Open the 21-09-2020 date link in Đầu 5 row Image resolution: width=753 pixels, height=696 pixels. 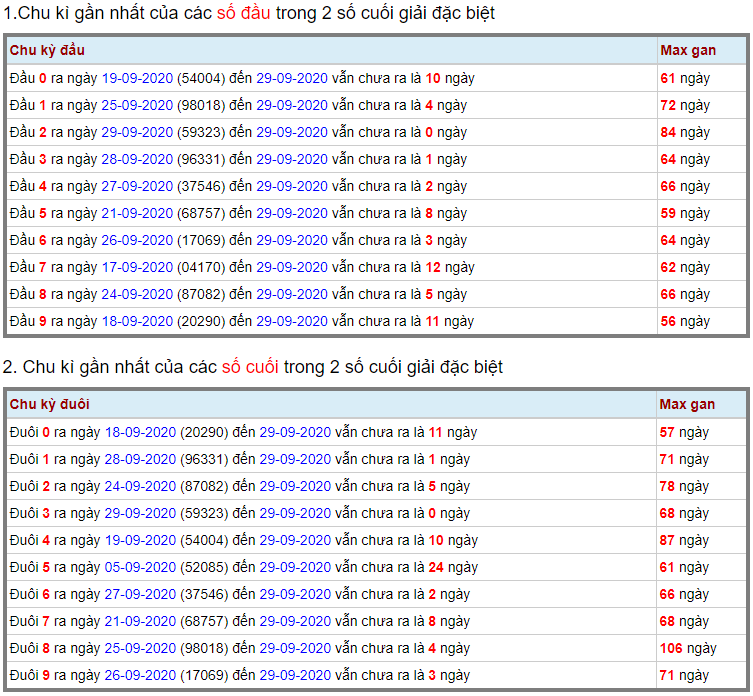137,213
